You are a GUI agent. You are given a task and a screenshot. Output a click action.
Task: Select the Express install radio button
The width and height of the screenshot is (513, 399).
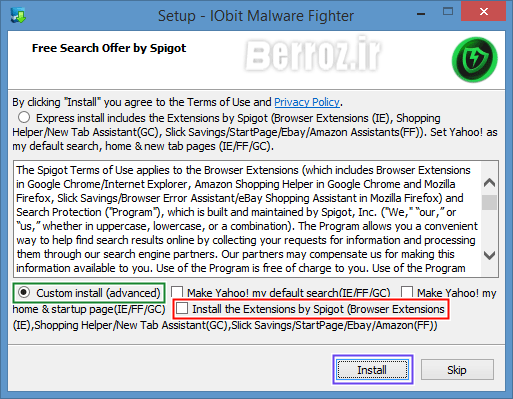(x=24, y=117)
